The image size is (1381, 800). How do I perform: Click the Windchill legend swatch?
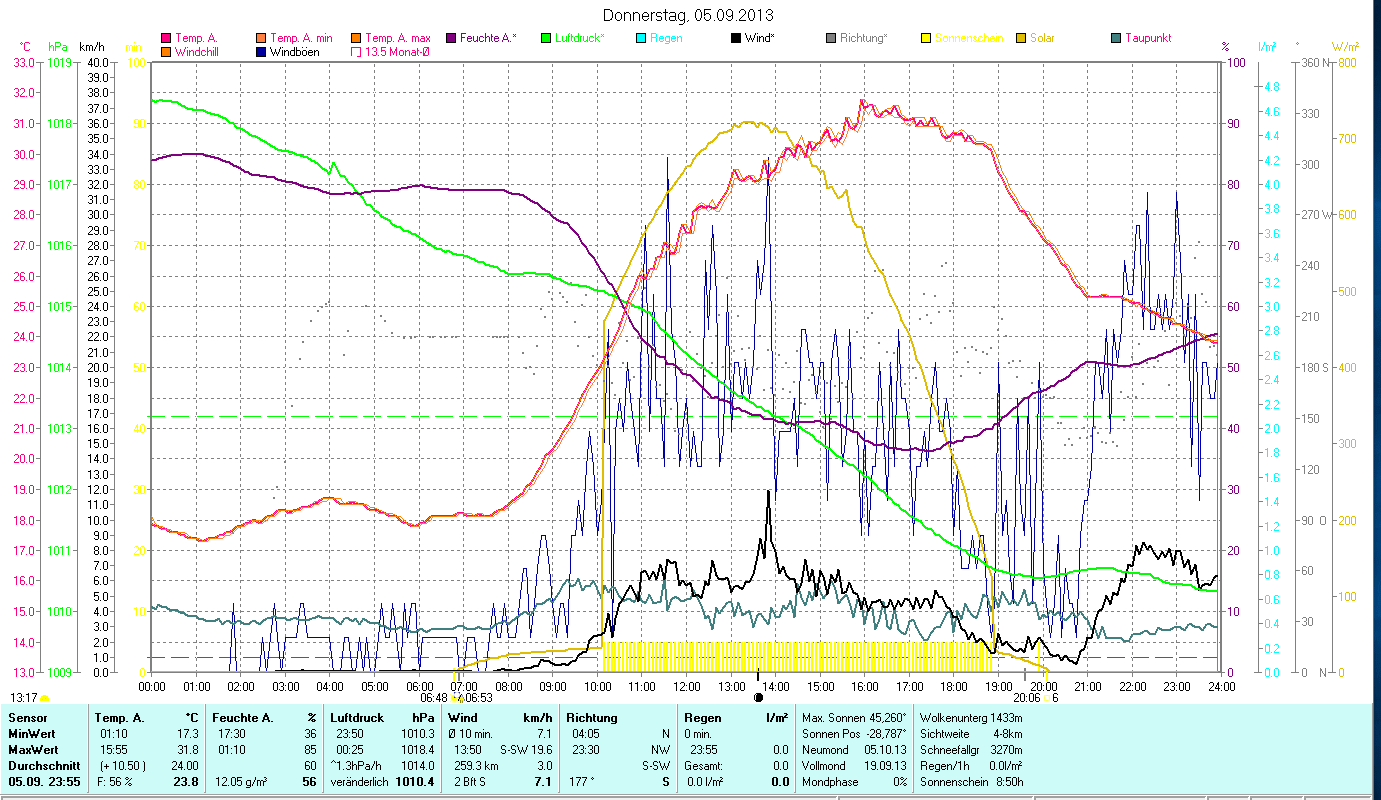tap(166, 51)
